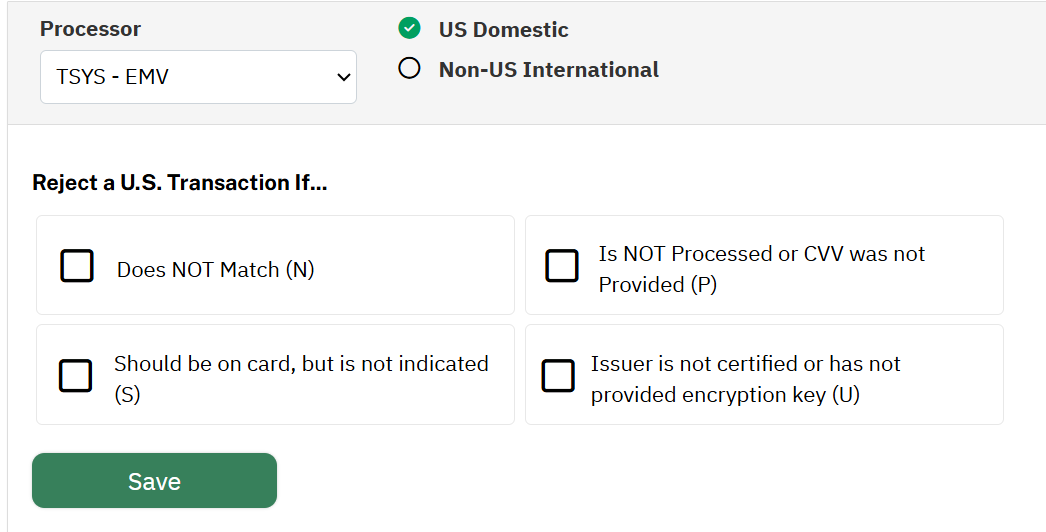Click the Does NOT Match (N) label text
Viewport: 1046px width, 532px height.
coord(215,270)
